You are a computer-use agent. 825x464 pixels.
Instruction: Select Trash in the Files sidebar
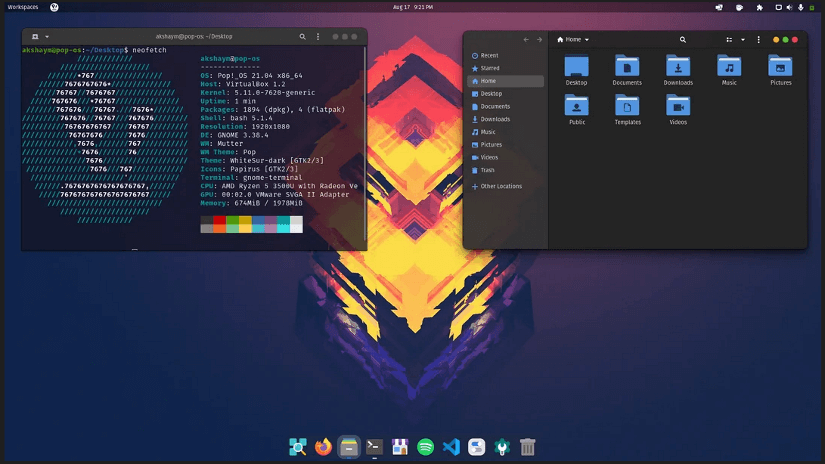pyautogui.click(x=506, y=170)
